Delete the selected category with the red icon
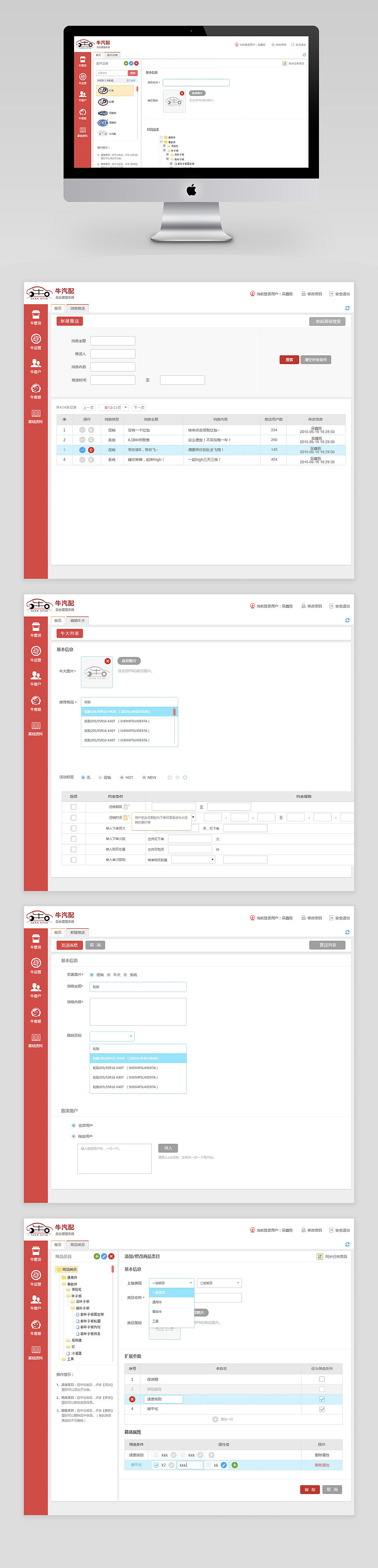This screenshot has width=378, height=1568. pos(111,1257)
